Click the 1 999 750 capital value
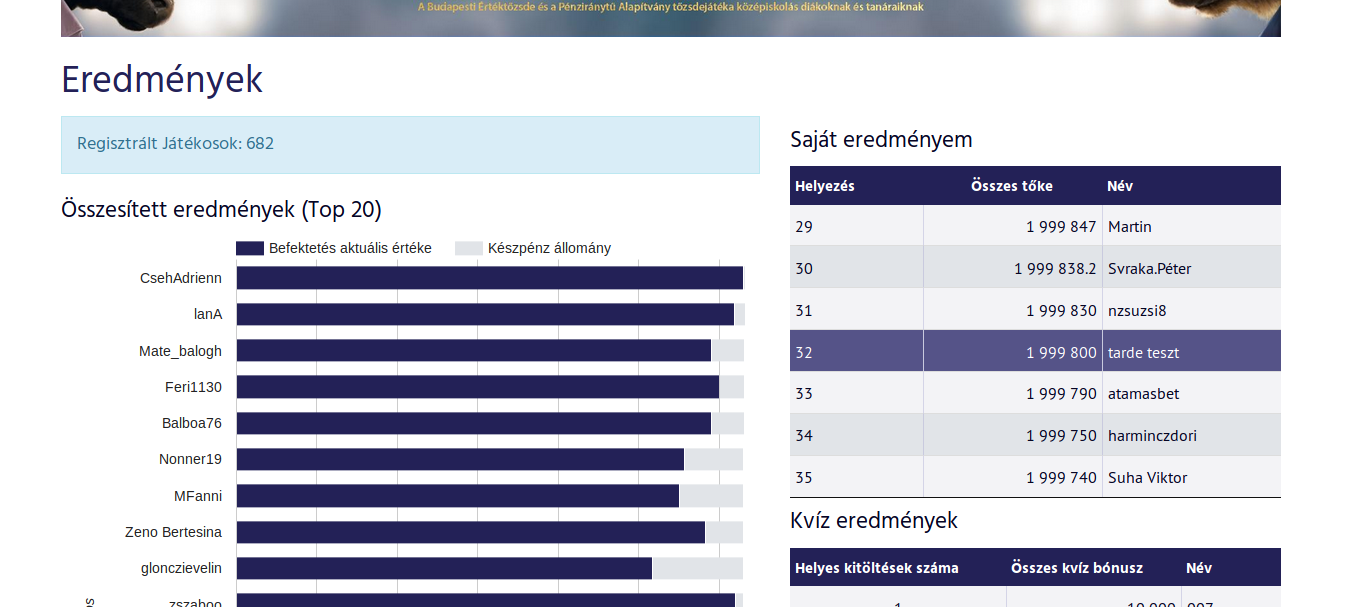Screen dimensions: 1365x607 [x=1061, y=436]
